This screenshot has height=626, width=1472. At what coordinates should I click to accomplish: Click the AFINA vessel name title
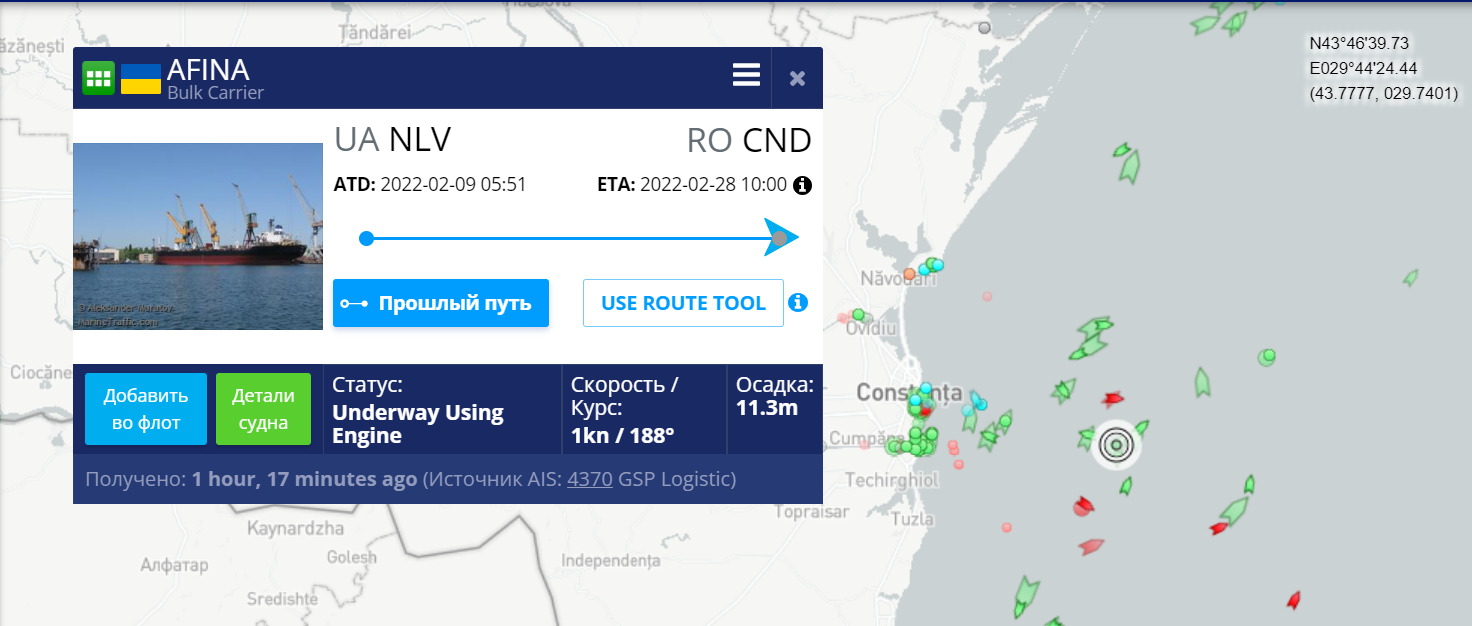point(208,70)
